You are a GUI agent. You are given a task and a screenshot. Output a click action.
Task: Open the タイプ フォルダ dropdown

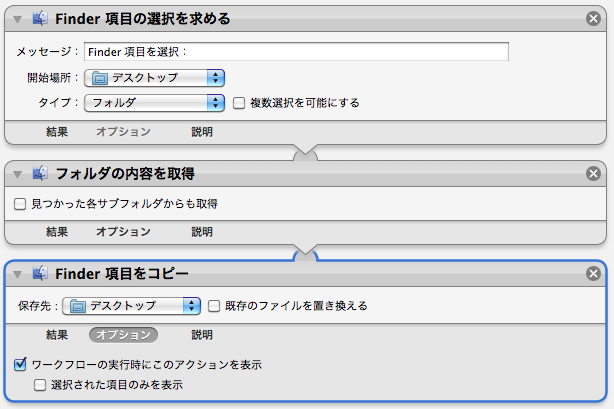pyautogui.click(x=155, y=102)
